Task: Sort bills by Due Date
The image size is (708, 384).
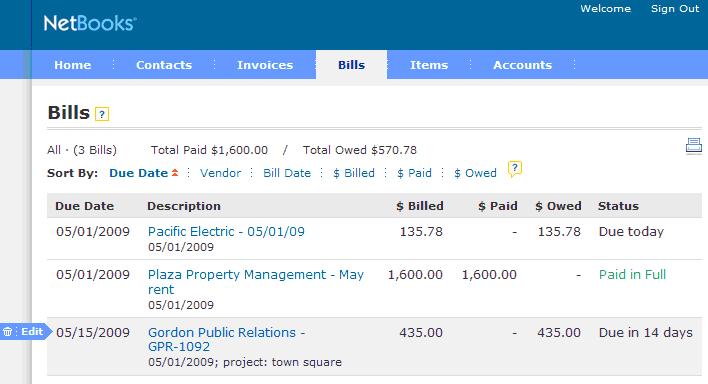Action: 139,173
